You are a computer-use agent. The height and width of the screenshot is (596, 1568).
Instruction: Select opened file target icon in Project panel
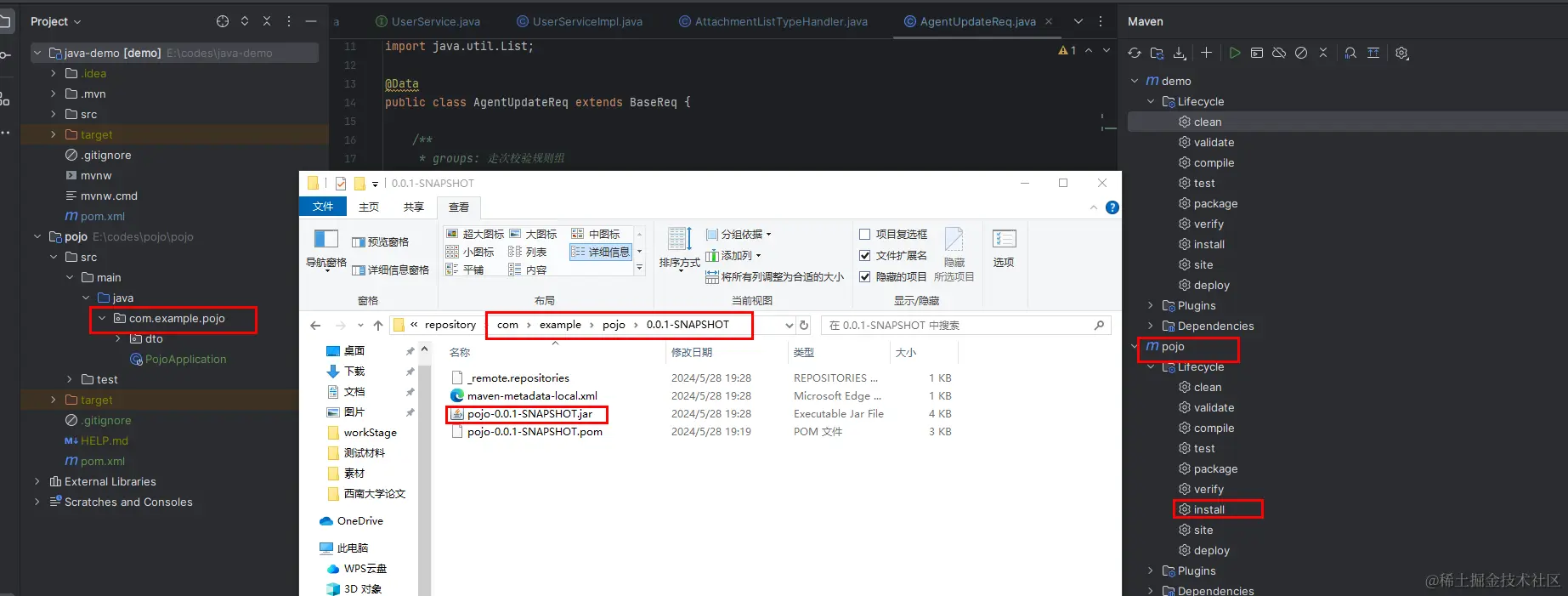point(223,21)
